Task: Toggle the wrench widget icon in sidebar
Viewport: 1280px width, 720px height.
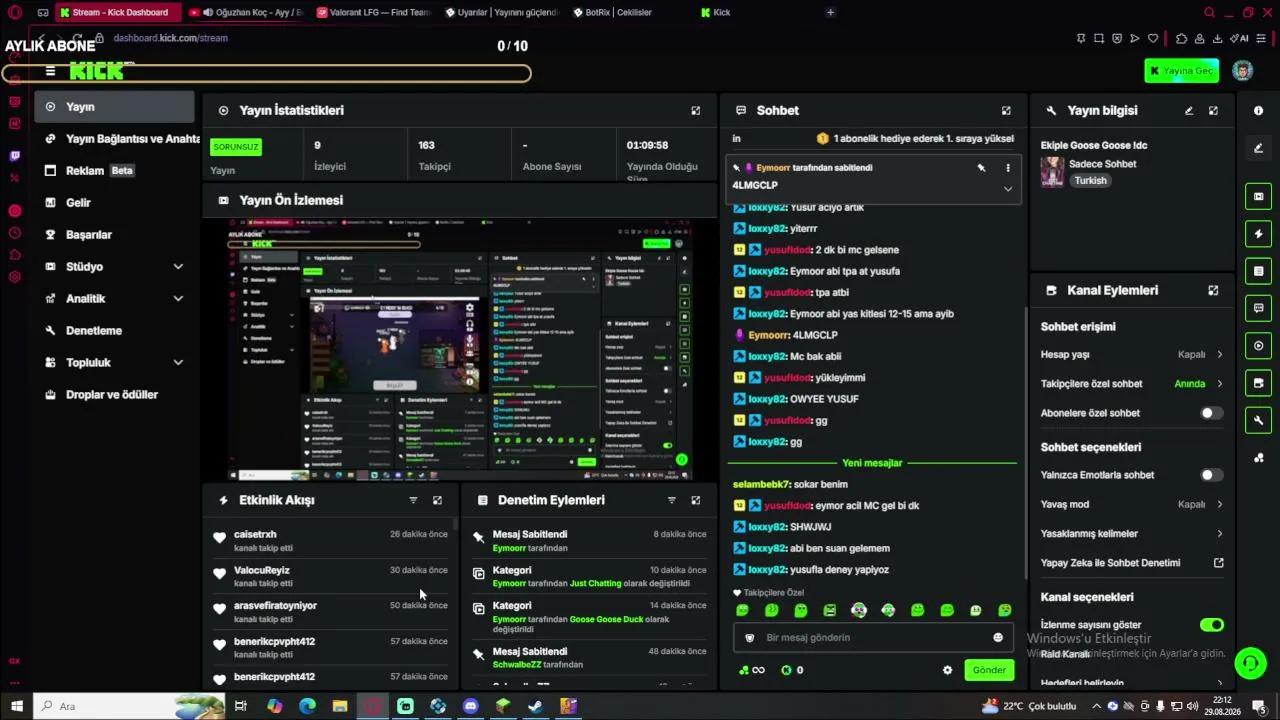Action: (x=1258, y=420)
